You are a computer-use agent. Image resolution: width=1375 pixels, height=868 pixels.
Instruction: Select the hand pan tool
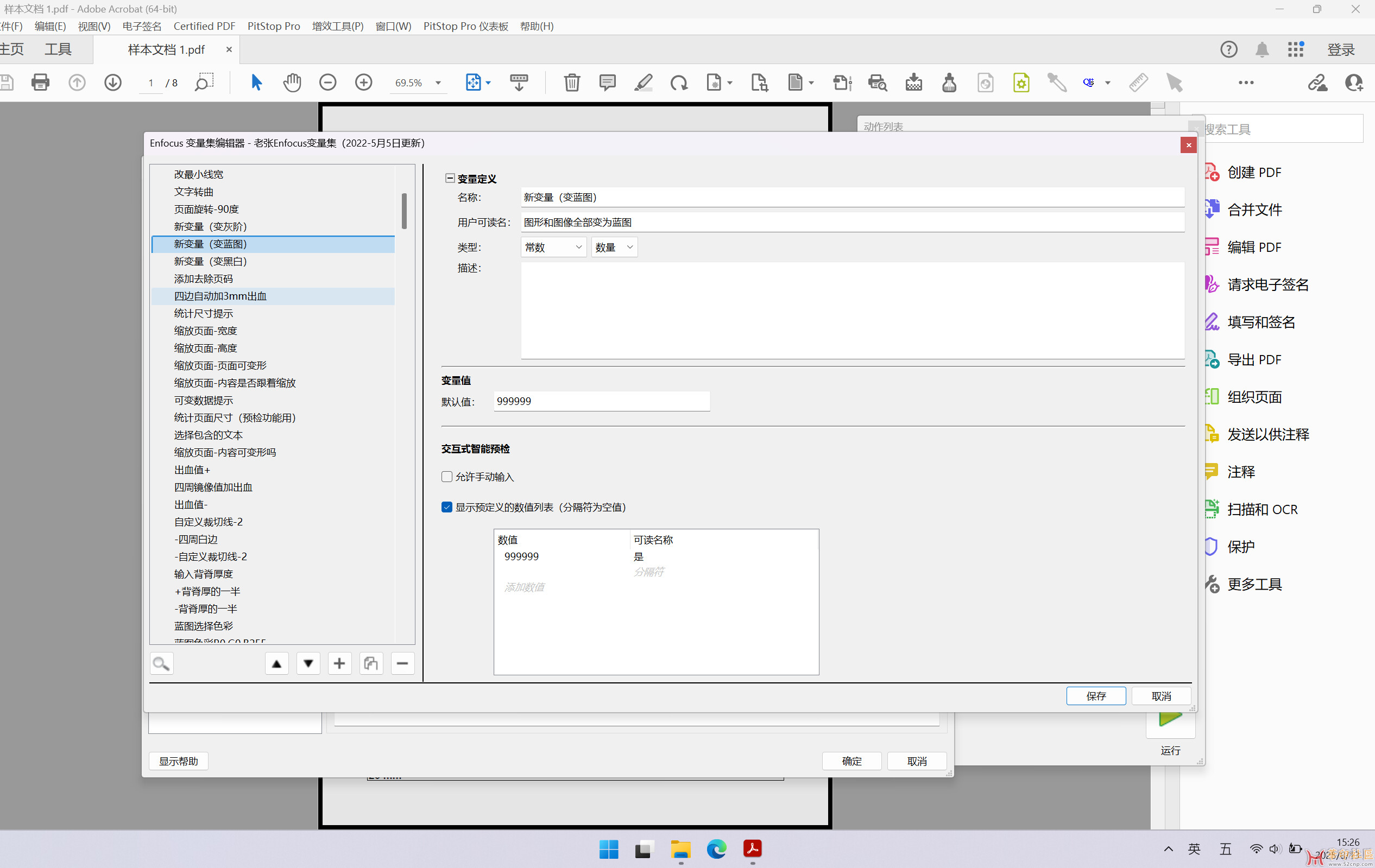tap(292, 83)
